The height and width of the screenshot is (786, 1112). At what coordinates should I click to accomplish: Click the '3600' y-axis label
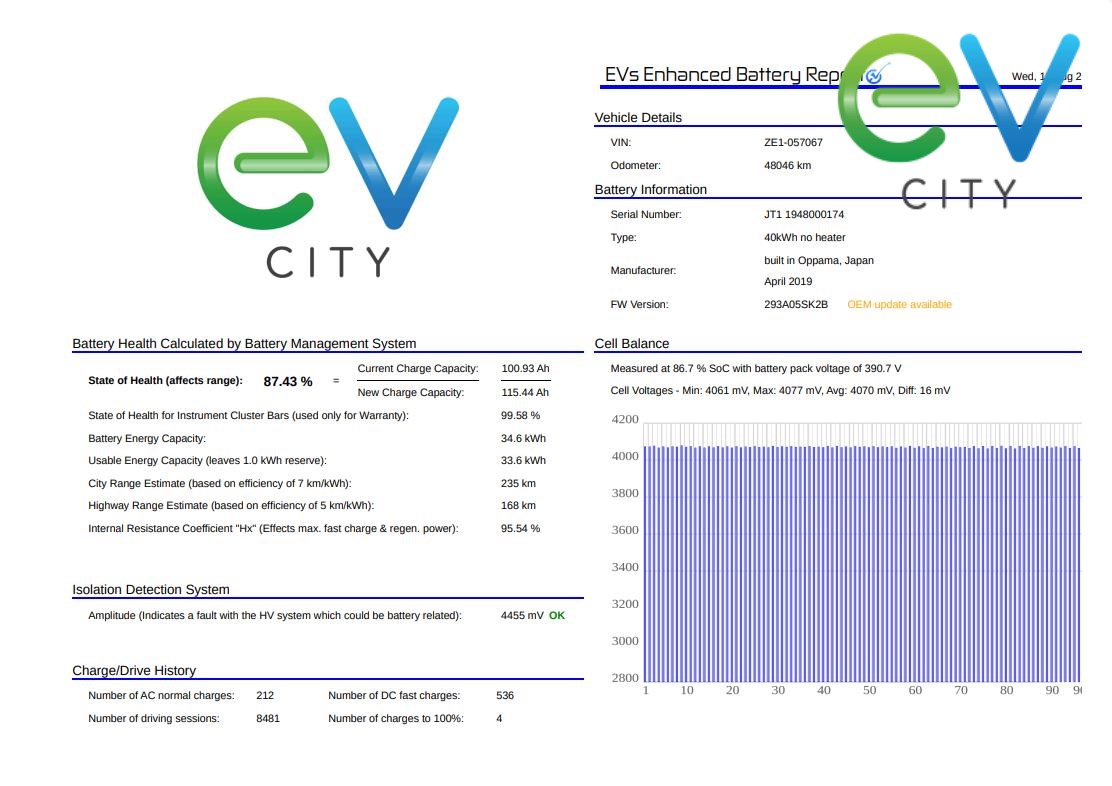(x=625, y=530)
